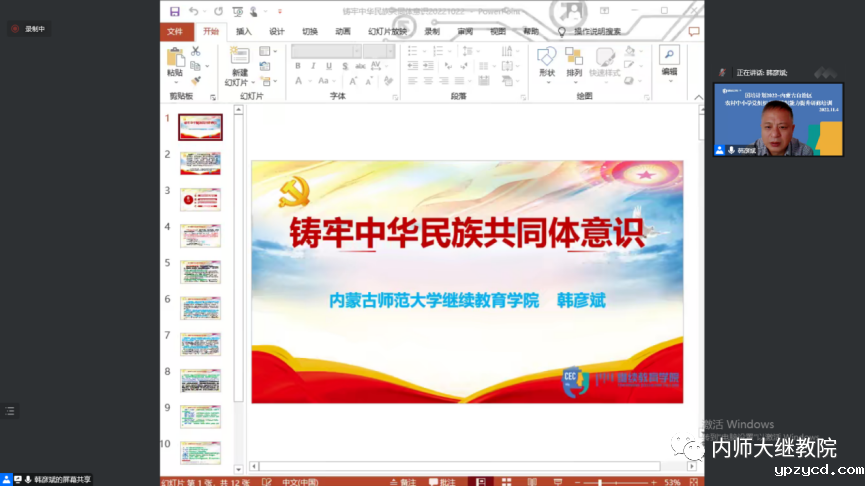Image resolution: width=865 pixels, height=486 pixels.
Task: Click the Undo arrow icon
Action: 194,11
